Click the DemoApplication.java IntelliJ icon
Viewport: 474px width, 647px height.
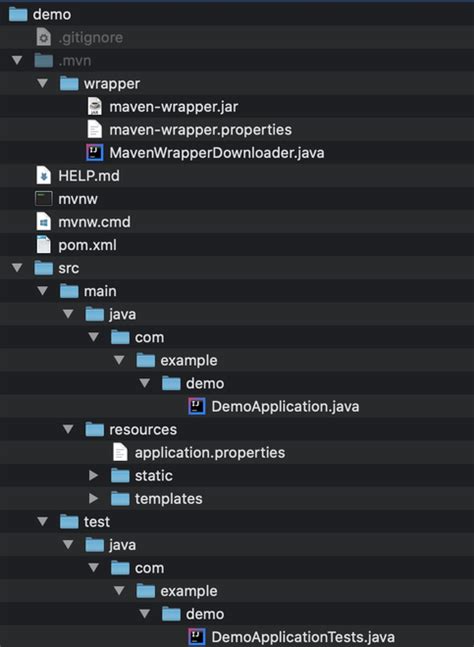pos(197,406)
